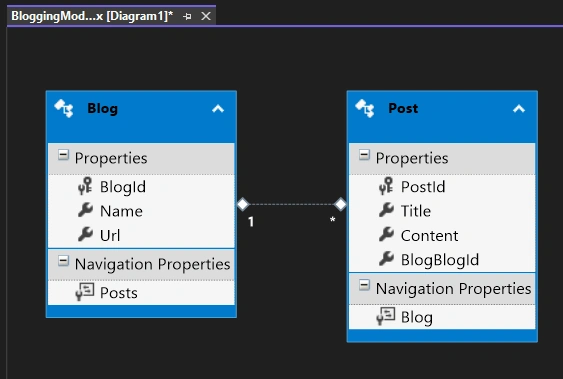
Task: Collapse Navigation Properties section in Blog entity
Action: coord(63,261)
